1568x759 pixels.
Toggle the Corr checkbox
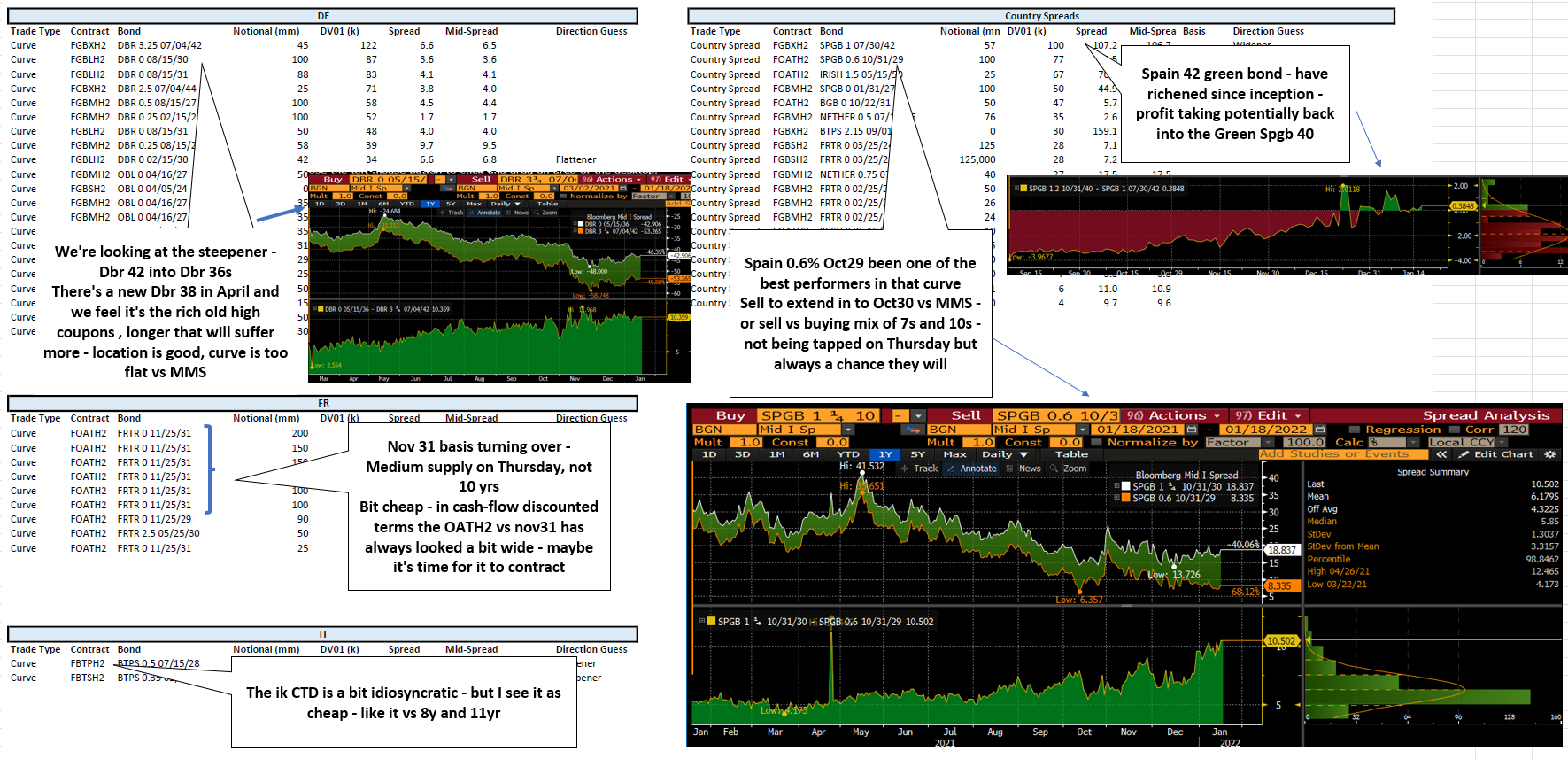tap(1455, 430)
